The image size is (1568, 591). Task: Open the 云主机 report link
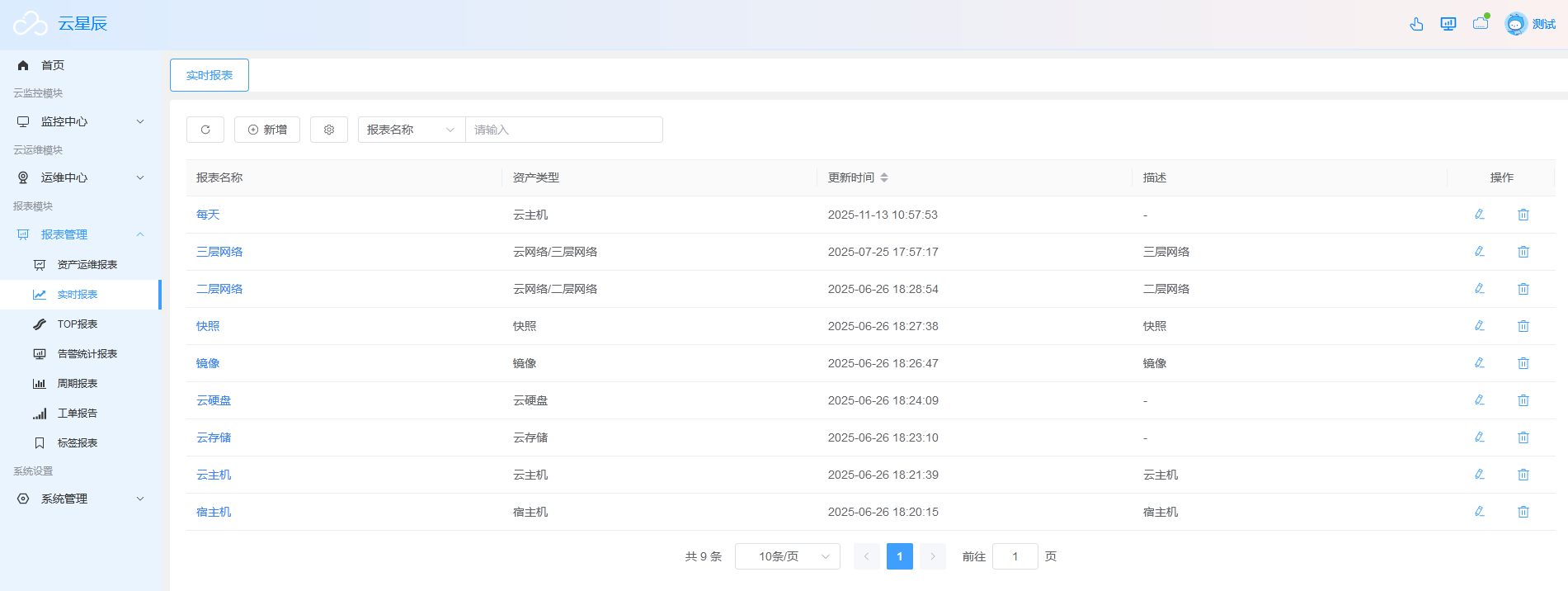pos(214,475)
